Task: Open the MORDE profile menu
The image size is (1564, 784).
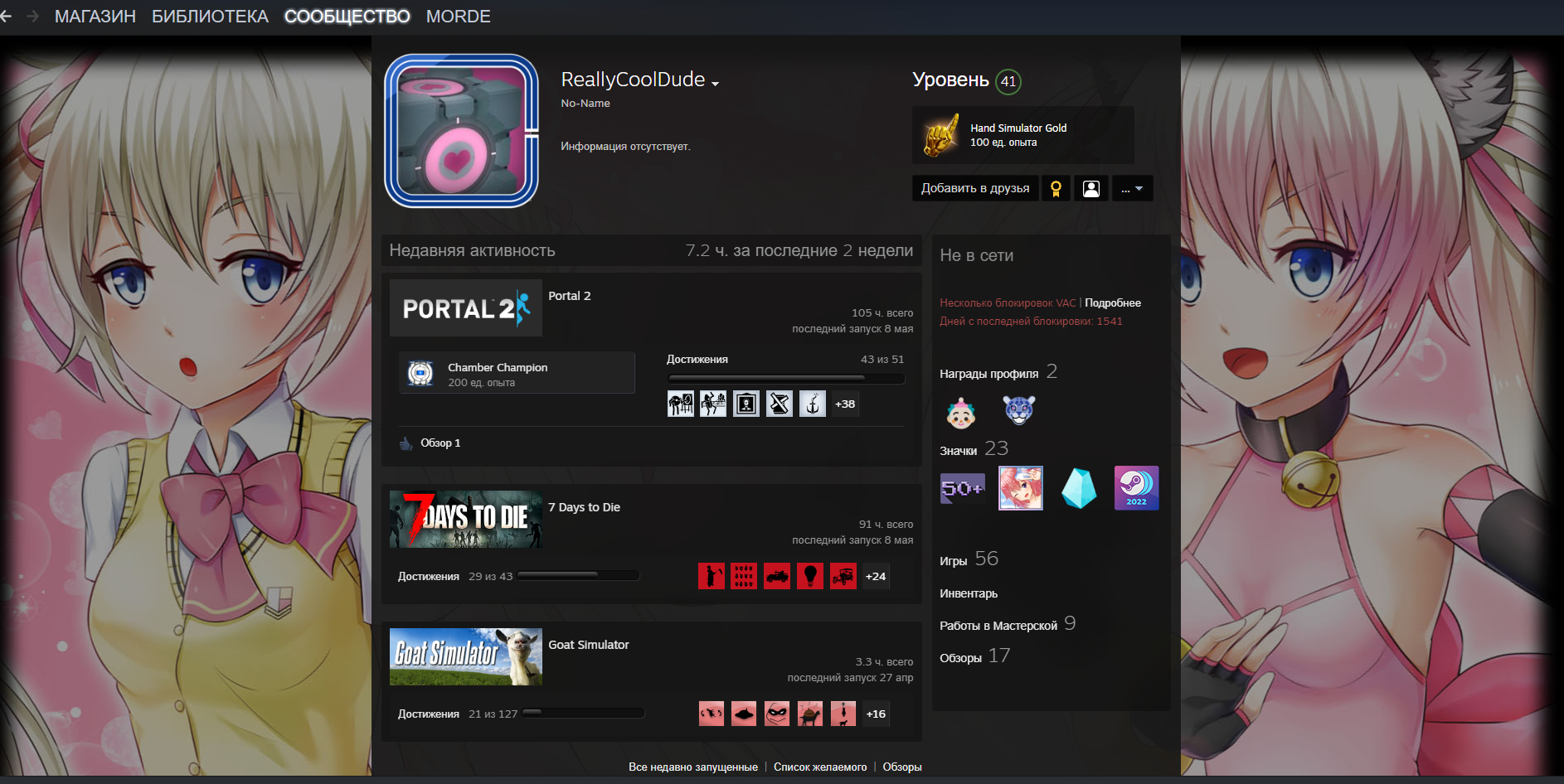Action: click(x=458, y=17)
